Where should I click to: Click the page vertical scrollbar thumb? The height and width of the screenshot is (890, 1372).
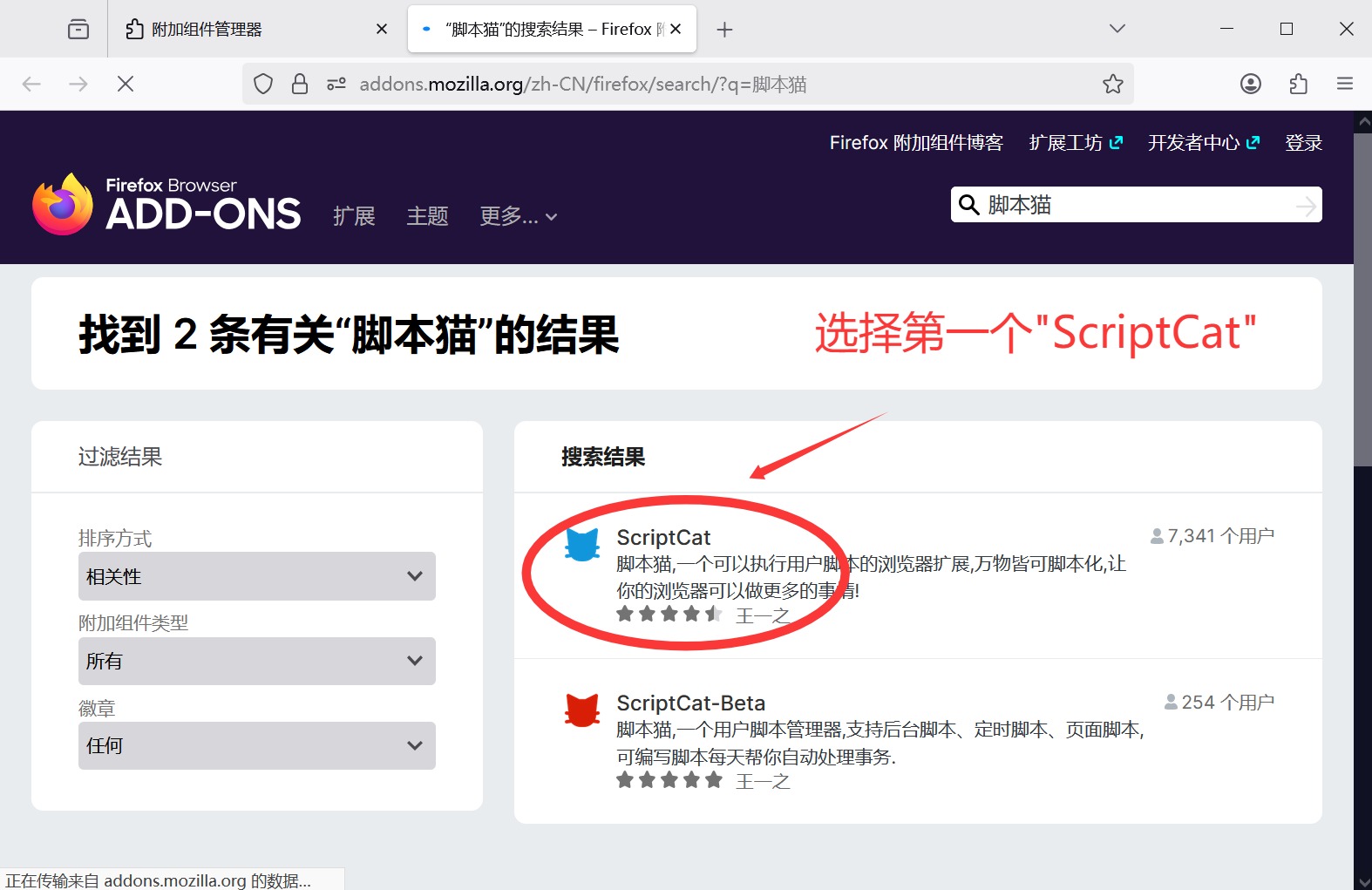(1362, 301)
